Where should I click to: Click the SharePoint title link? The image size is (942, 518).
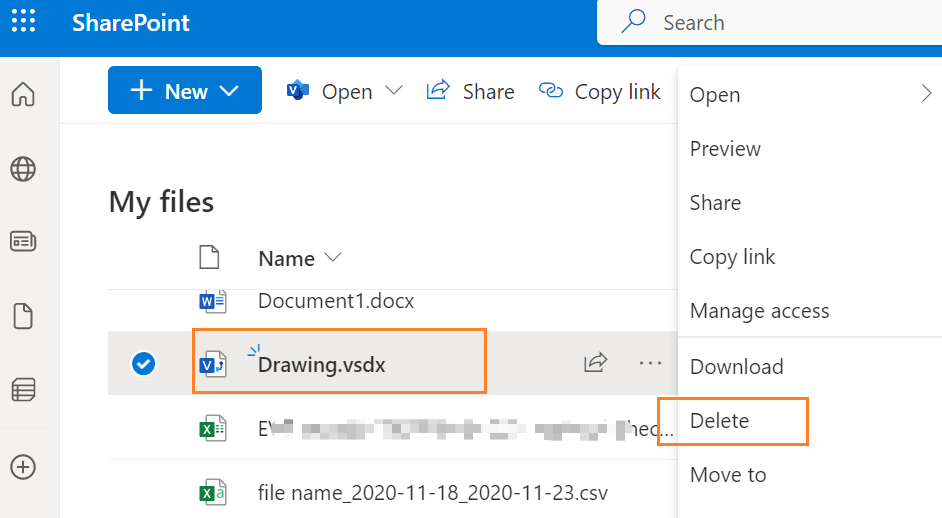tap(130, 23)
